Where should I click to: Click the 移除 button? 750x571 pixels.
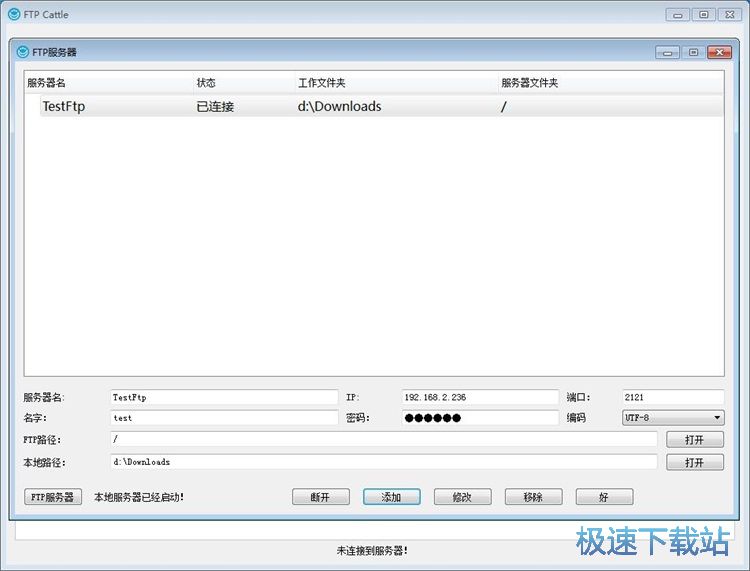(x=533, y=497)
